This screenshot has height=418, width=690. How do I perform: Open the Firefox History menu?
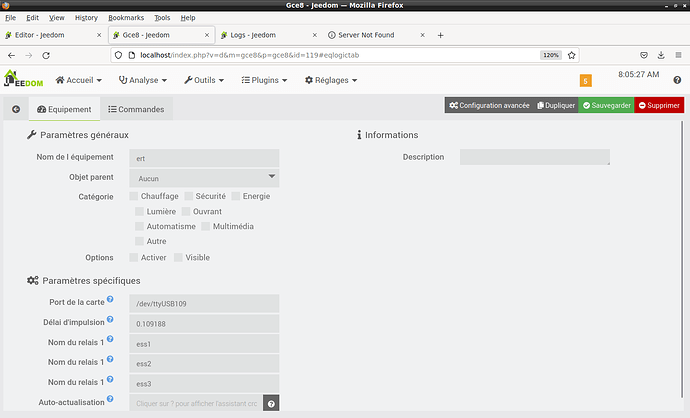[x=86, y=18]
